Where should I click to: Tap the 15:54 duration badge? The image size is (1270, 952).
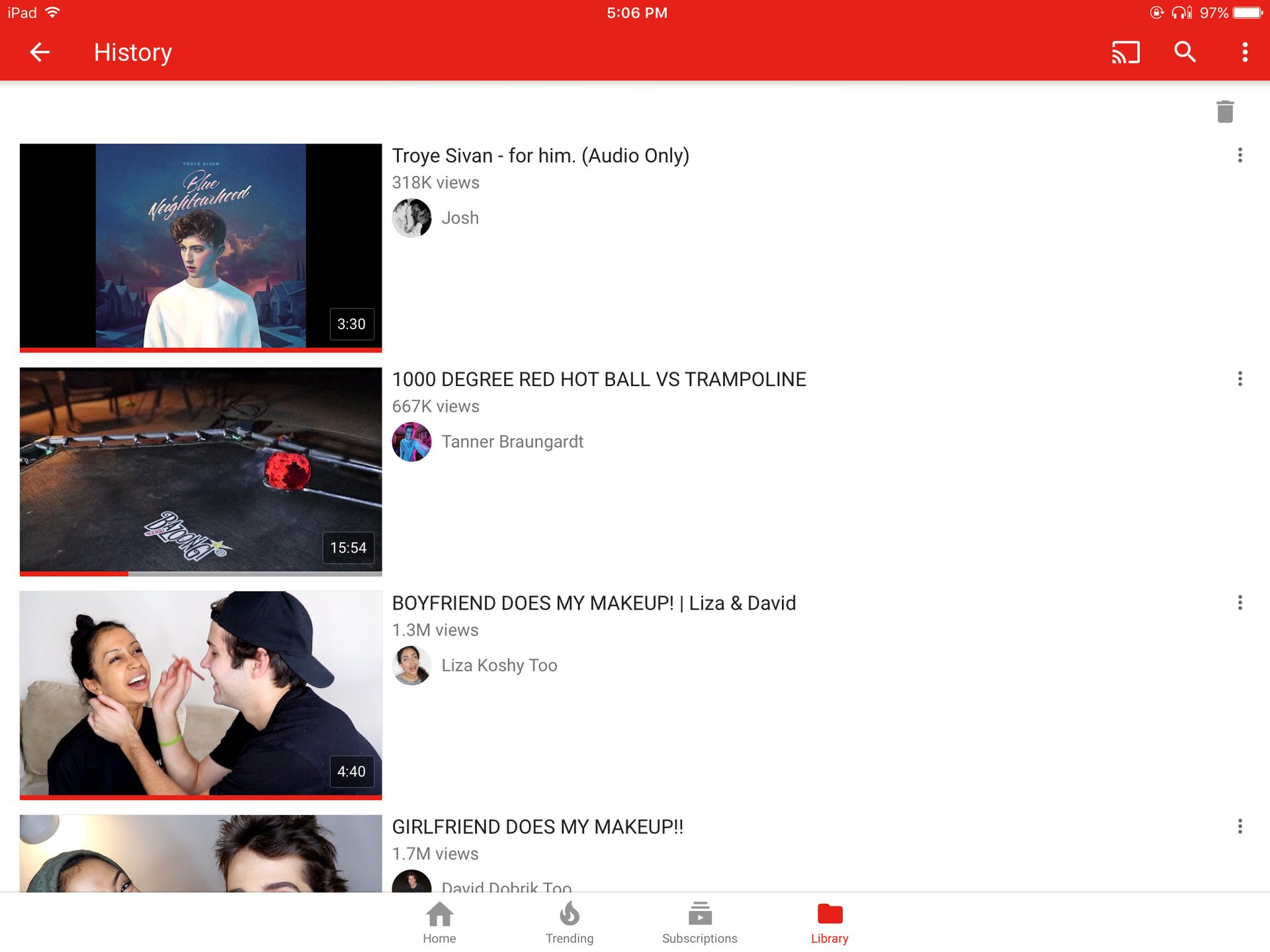(348, 547)
